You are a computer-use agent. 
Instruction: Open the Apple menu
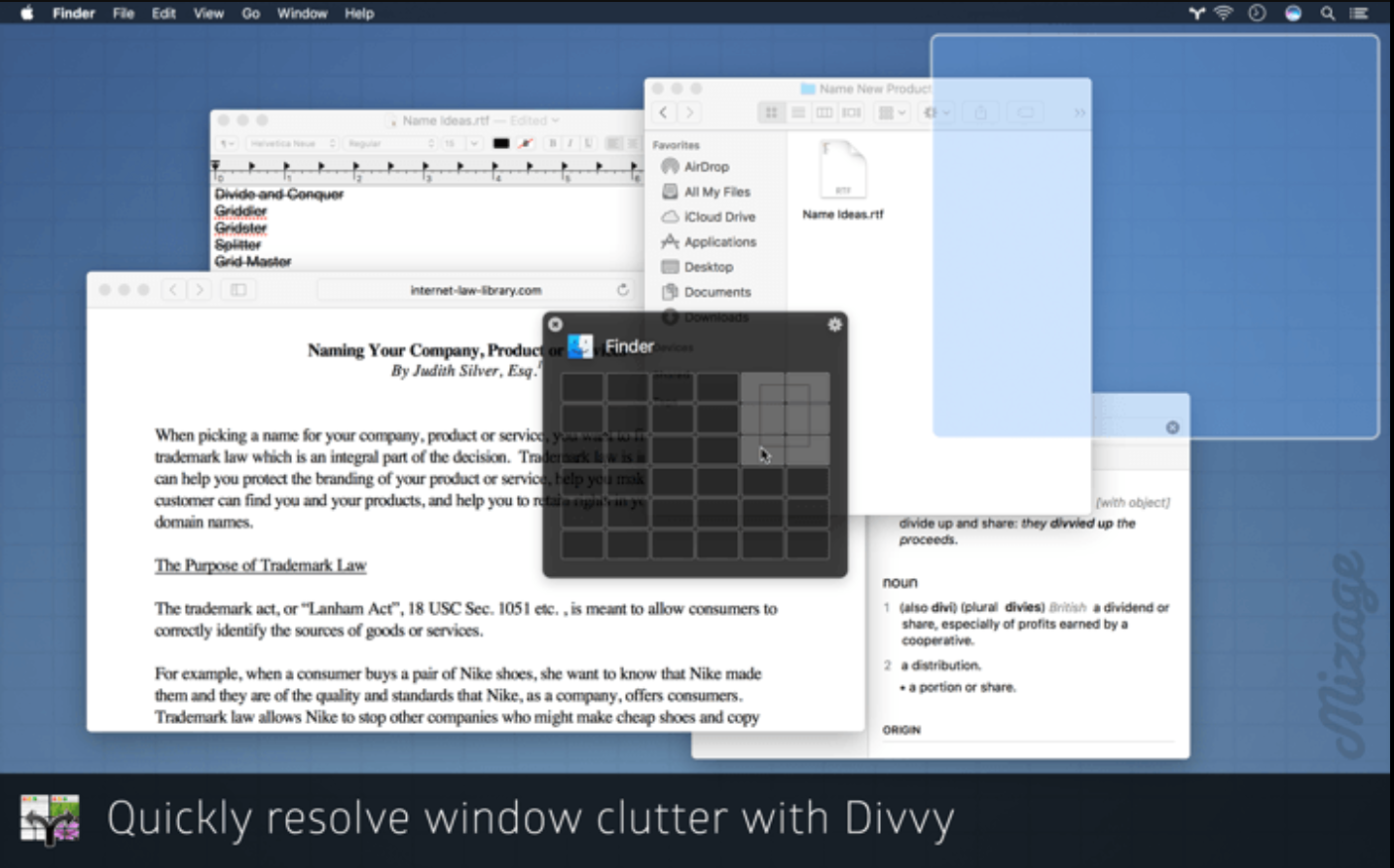coord(26,13)
